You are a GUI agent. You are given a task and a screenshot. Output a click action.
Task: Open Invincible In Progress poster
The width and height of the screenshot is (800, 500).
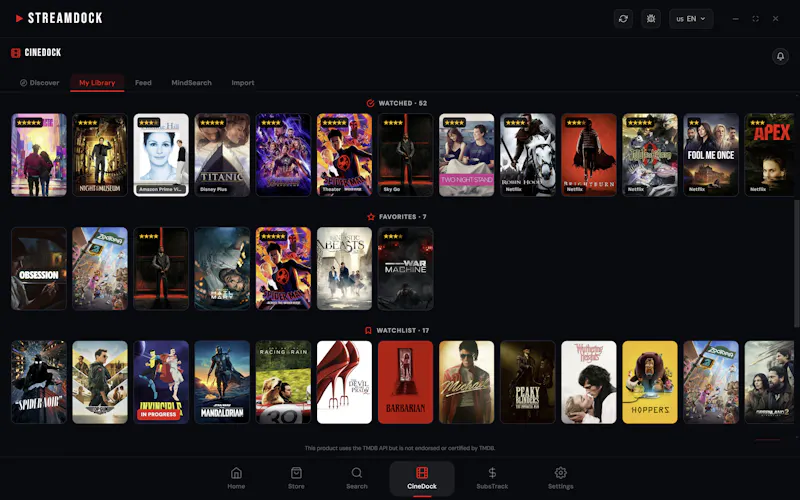(161, 382)
